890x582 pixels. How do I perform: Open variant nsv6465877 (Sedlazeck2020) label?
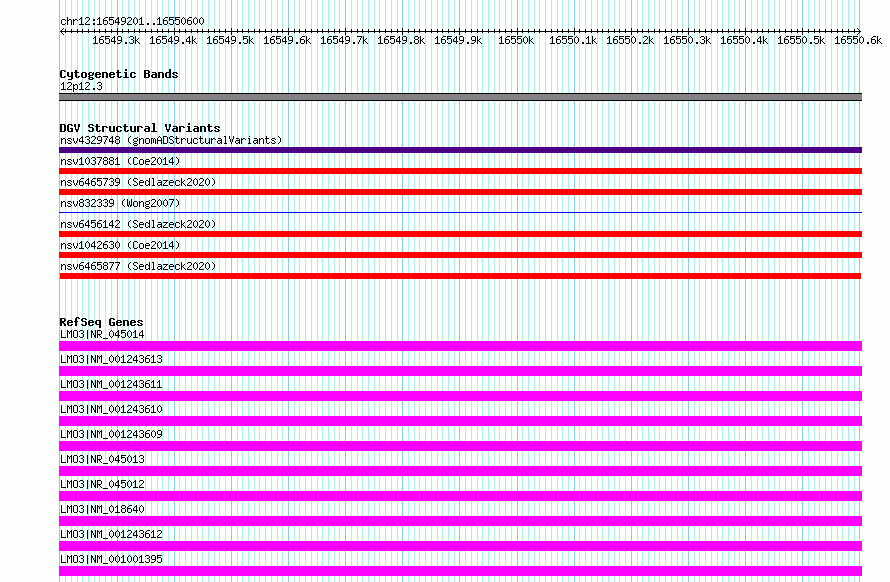138,266
